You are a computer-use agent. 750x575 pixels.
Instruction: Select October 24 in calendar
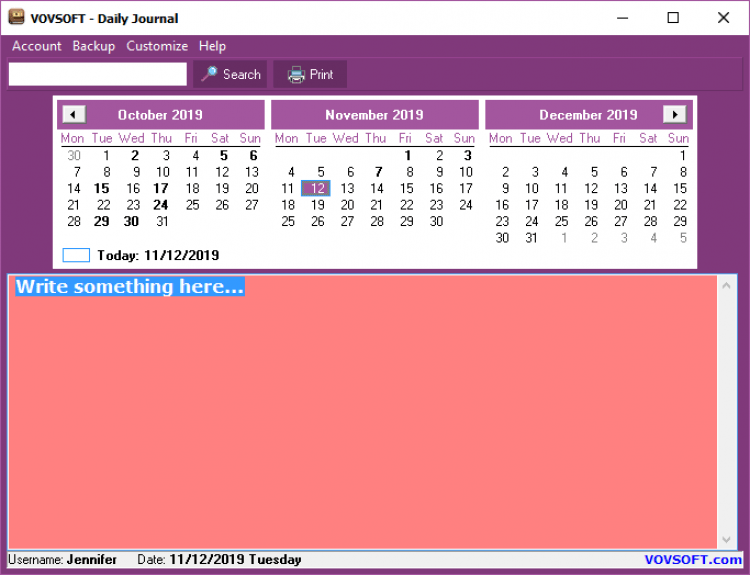point(161,205)
